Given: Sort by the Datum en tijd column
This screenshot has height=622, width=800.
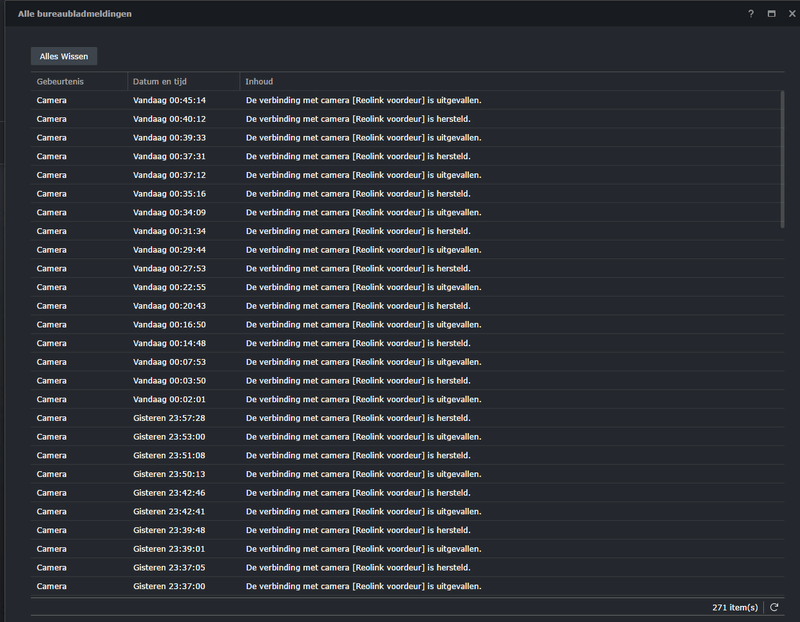Looking at the screenshot, I should 183,81.
